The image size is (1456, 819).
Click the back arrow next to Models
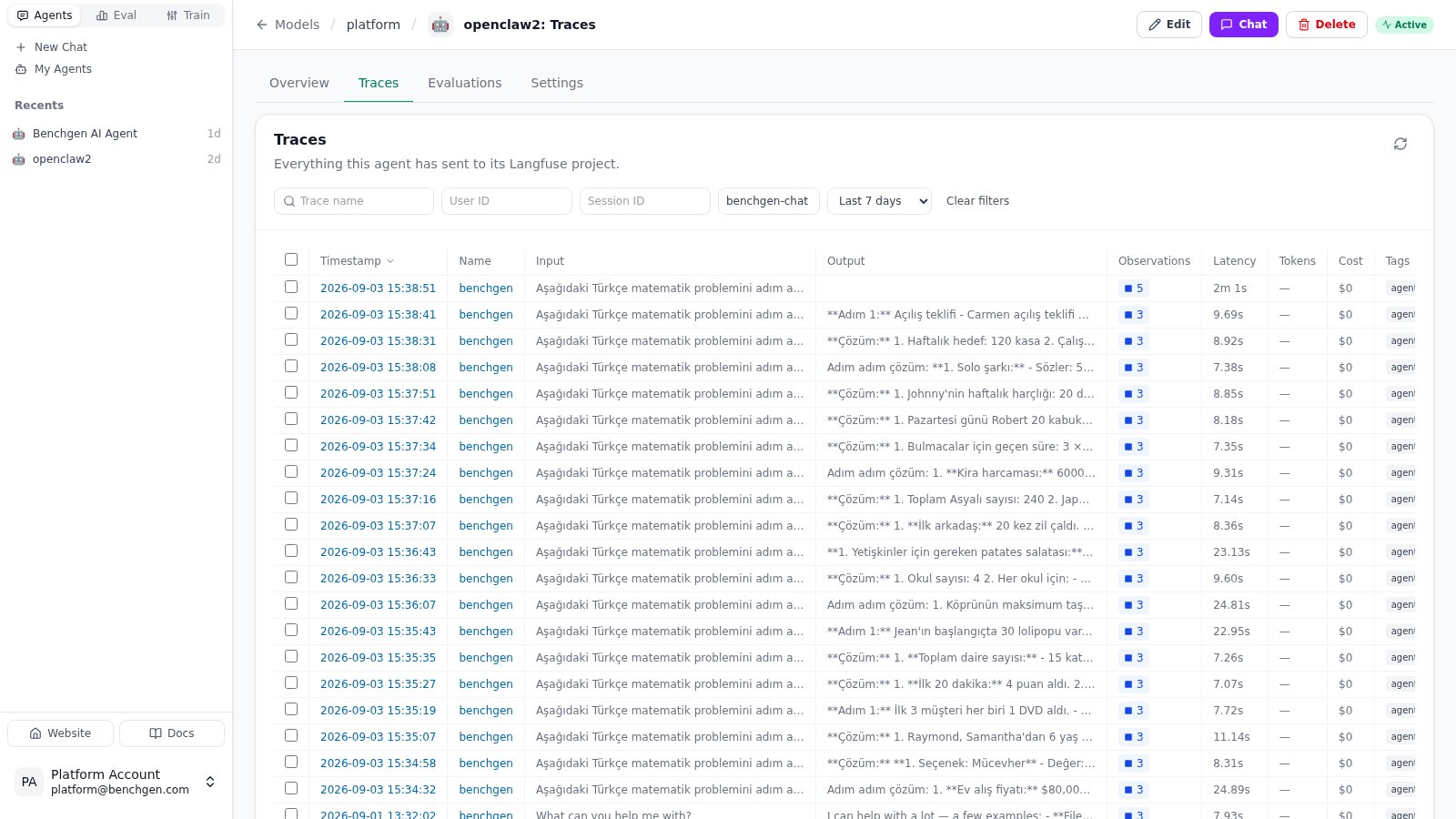[x=262, y=25]
